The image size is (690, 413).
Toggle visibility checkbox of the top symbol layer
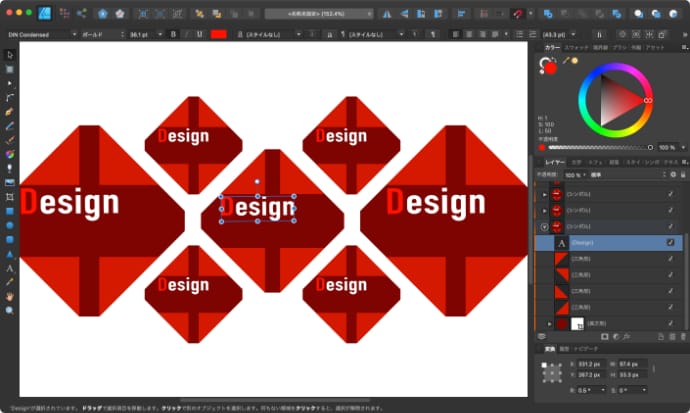coord(670,194)
